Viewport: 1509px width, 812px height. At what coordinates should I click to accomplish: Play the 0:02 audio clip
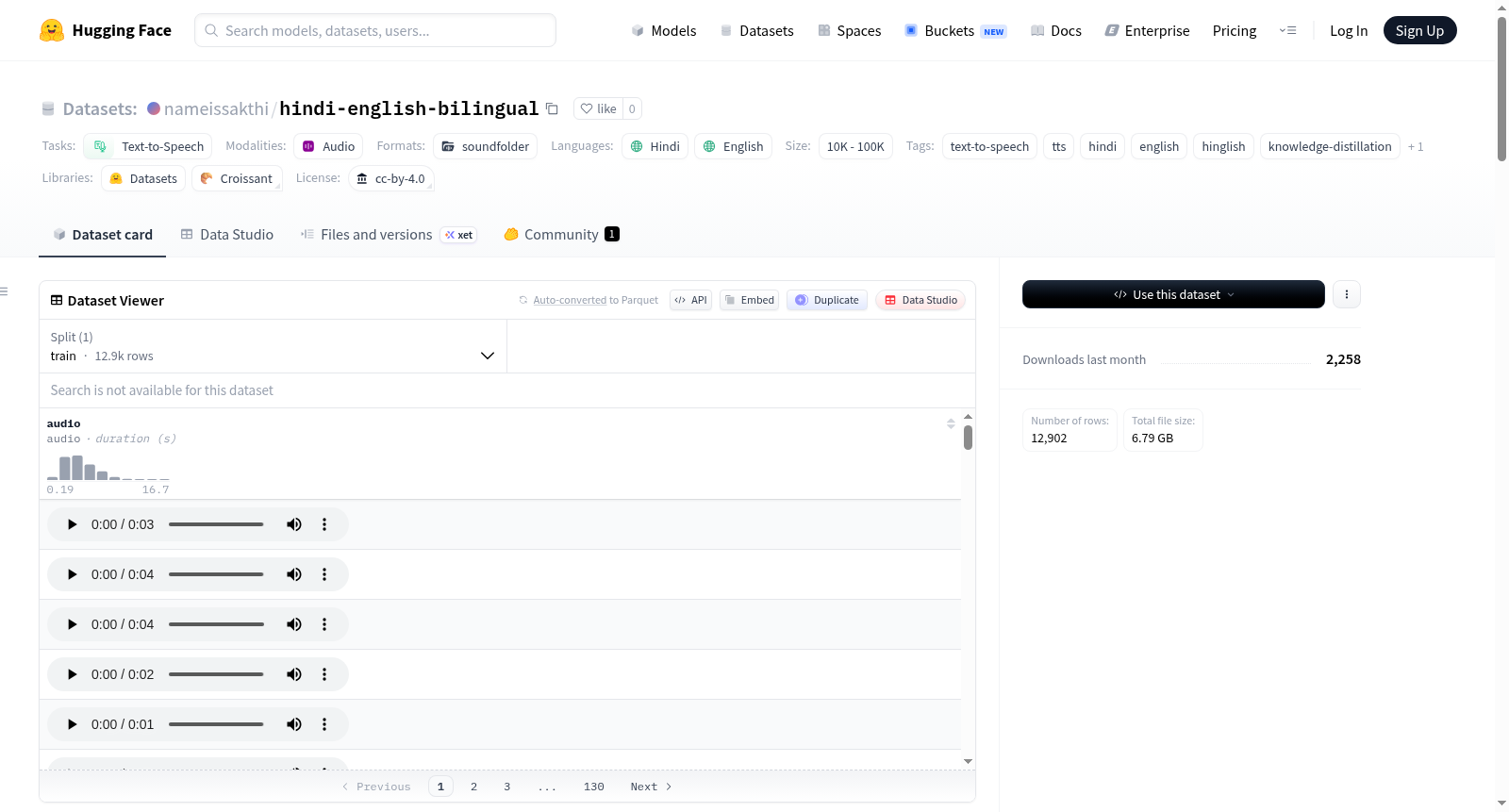point(72,674)
